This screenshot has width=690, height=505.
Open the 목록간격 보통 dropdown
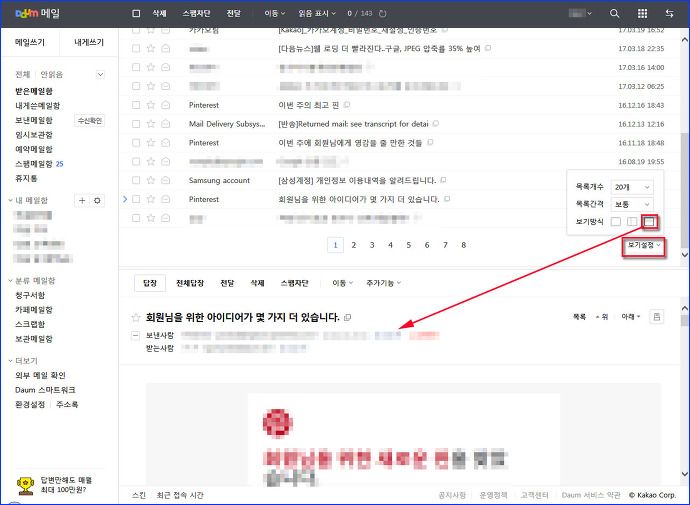(631, 205)
